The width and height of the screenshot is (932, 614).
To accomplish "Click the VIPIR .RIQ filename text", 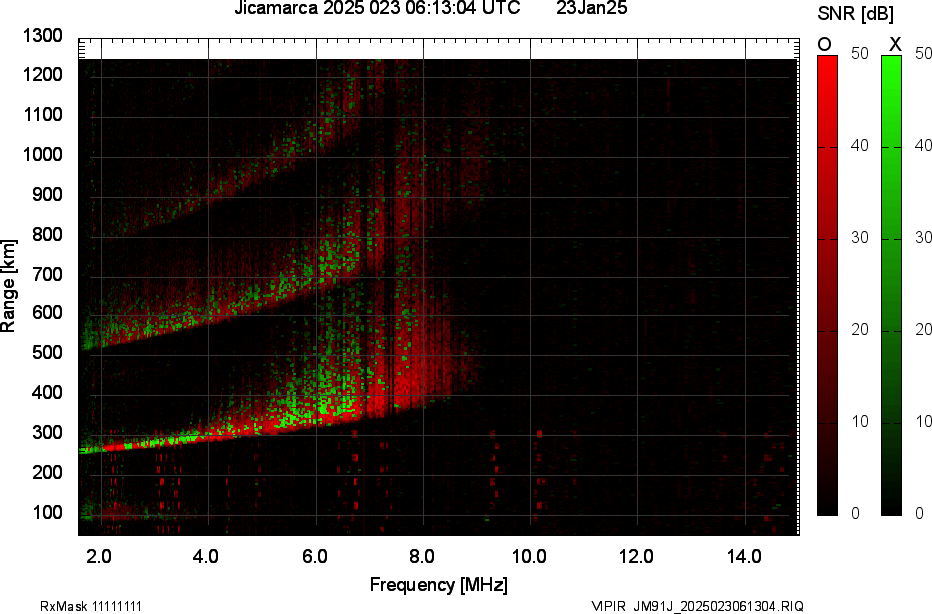I will pyautogui.click(x=697, y=606).
